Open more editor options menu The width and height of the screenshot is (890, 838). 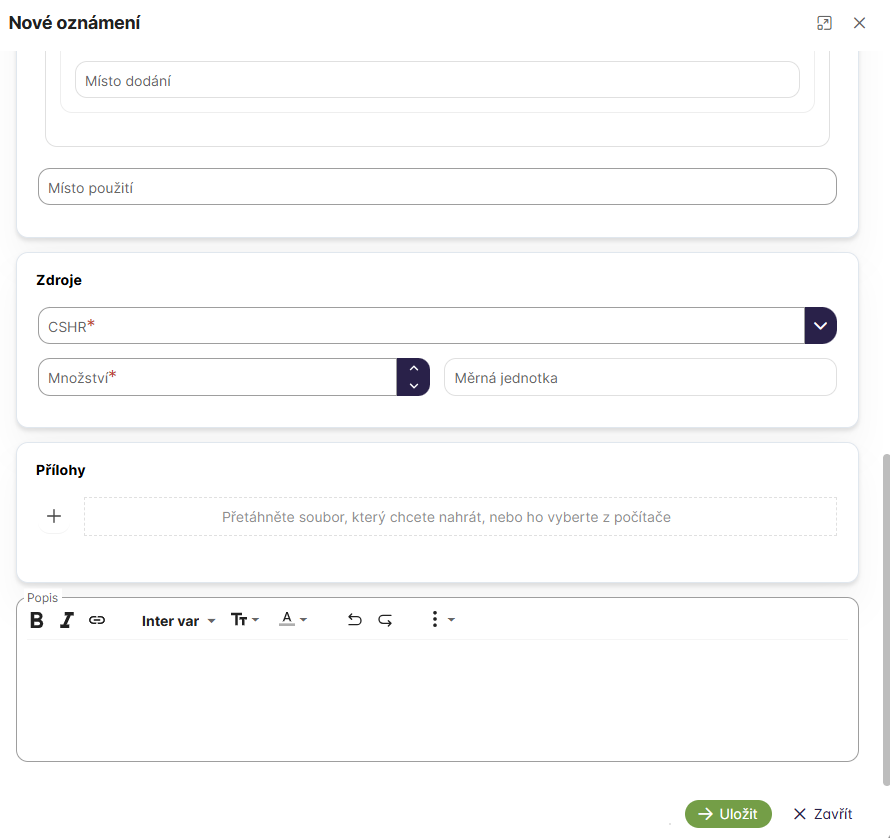441,620
